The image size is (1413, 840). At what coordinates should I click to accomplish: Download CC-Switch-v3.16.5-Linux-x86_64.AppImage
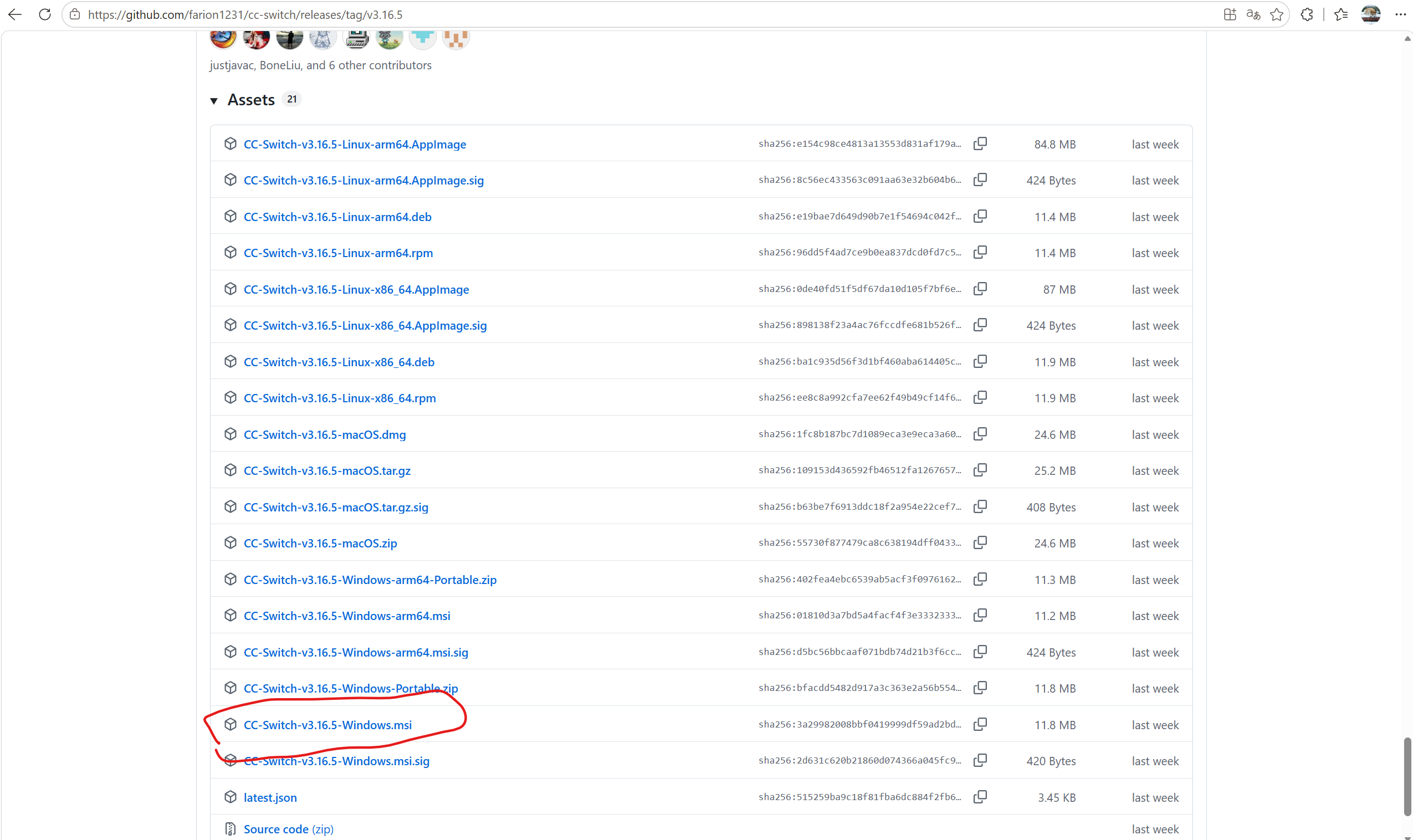[x=356, y=289]
